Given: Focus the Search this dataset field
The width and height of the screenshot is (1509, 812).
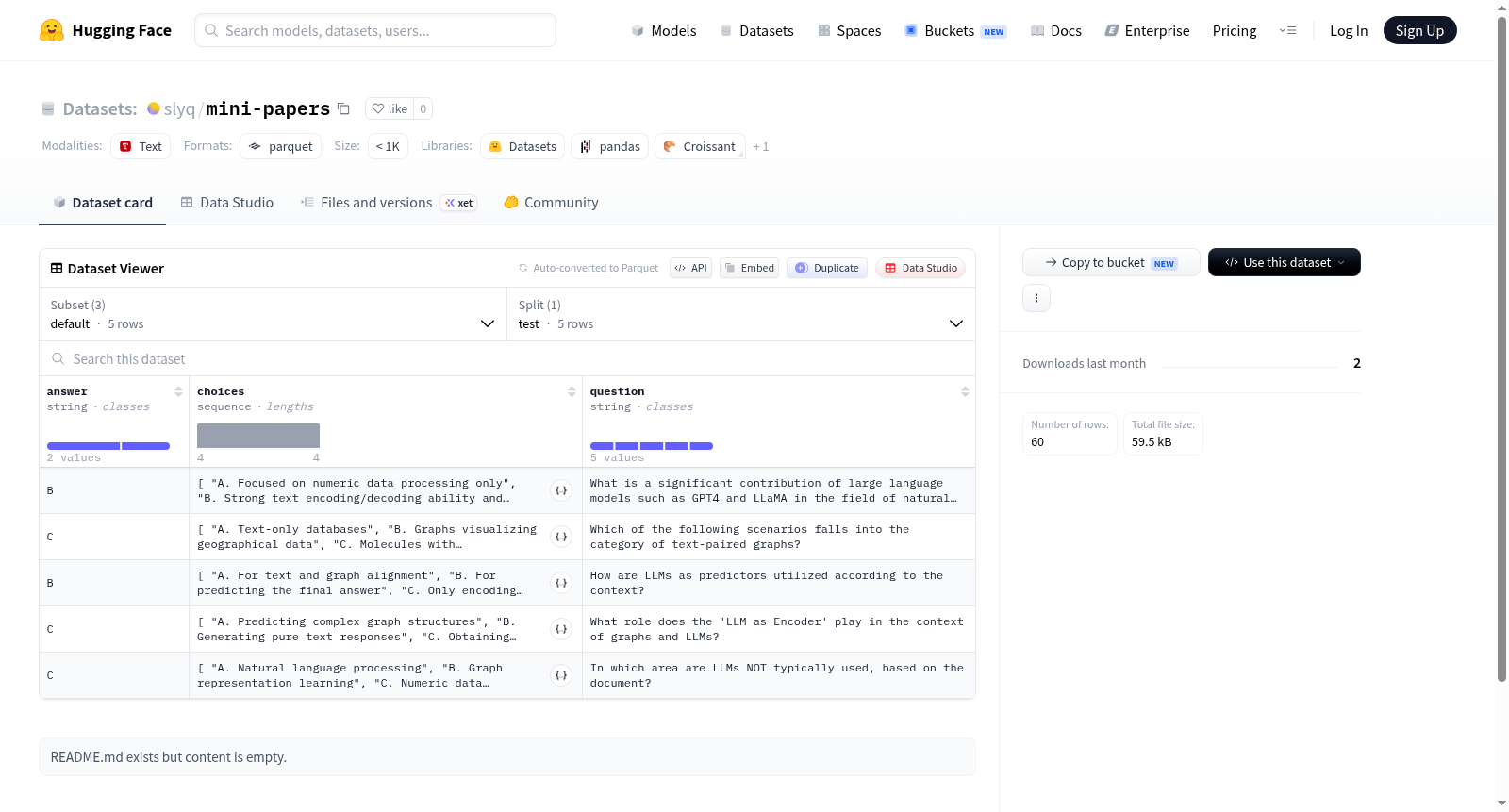Looking at the screenshot, I should pos(507,358).
